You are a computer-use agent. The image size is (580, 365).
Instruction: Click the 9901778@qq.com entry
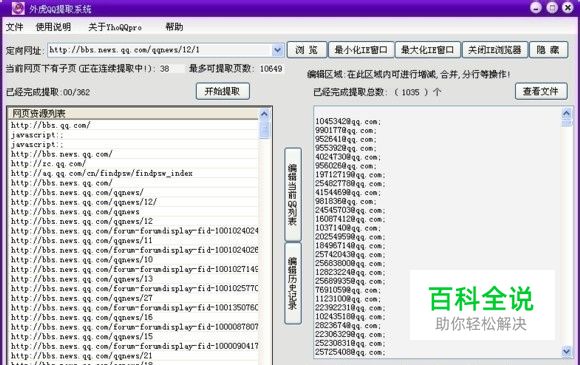pyautogui.click(x=346, y=131)
